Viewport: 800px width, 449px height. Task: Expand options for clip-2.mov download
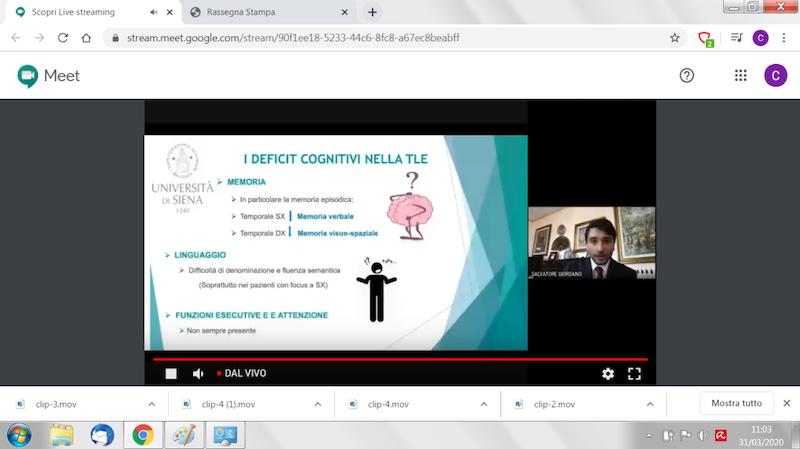coord(649,404)
